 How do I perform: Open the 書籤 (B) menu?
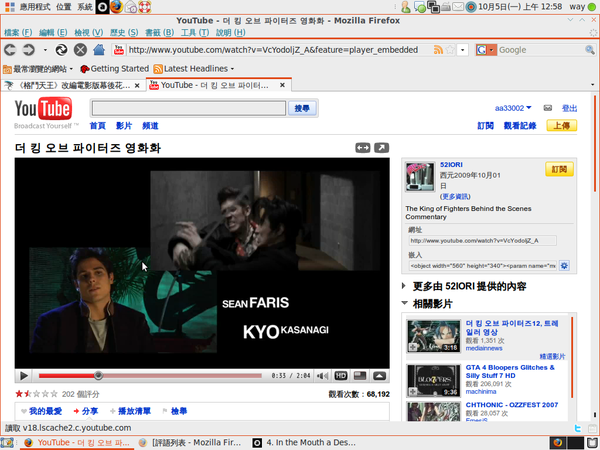(159, 33)
